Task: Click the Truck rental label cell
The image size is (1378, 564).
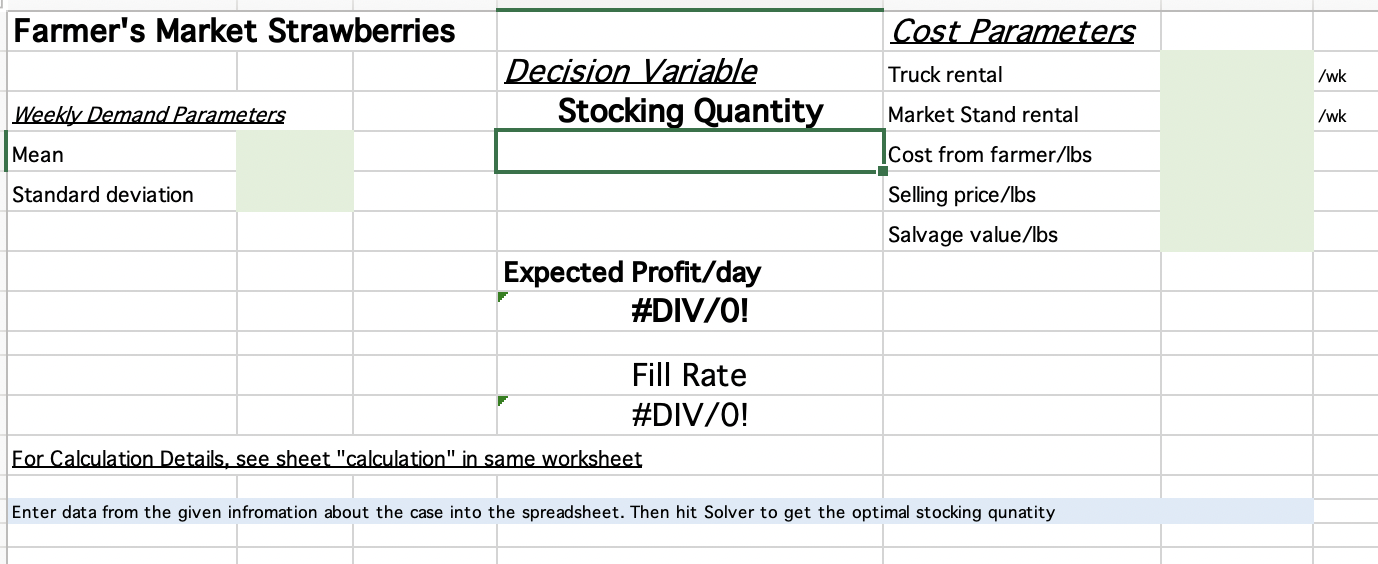Action: click(1022, 71)
